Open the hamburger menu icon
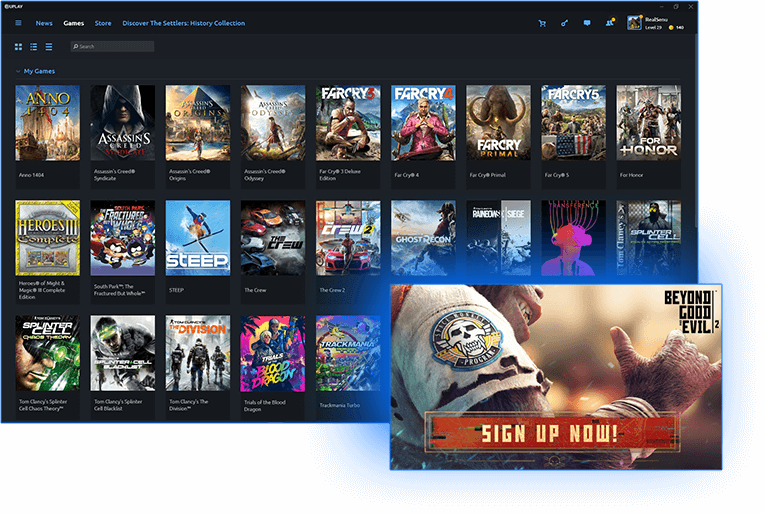The width and height of the screenshot is (765, 513). 19,23
